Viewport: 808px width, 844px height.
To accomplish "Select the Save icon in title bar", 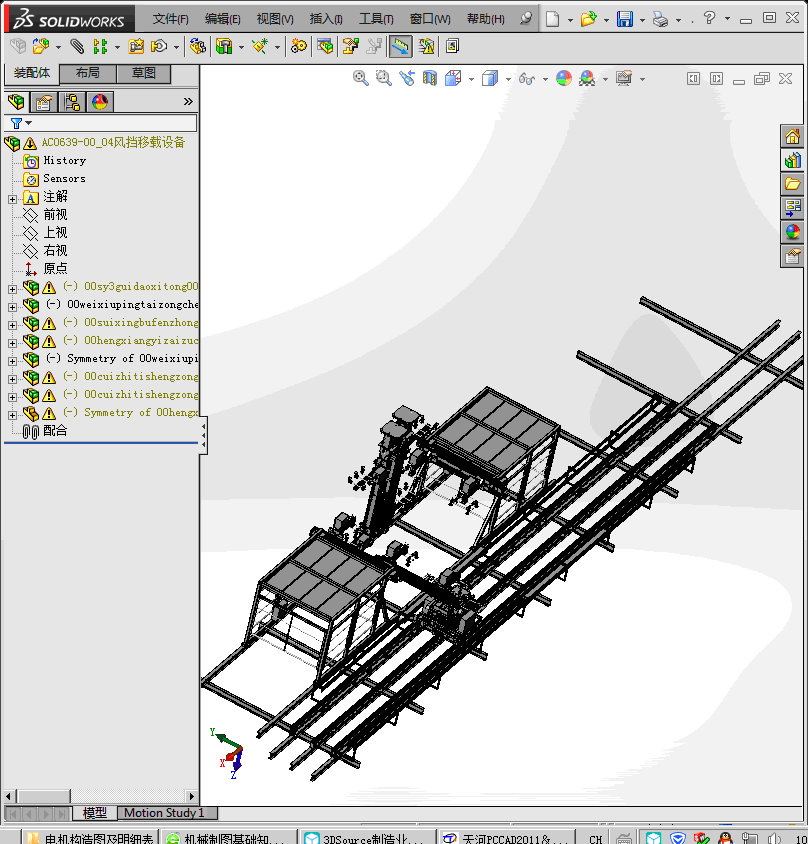I will tap(624, 19).
